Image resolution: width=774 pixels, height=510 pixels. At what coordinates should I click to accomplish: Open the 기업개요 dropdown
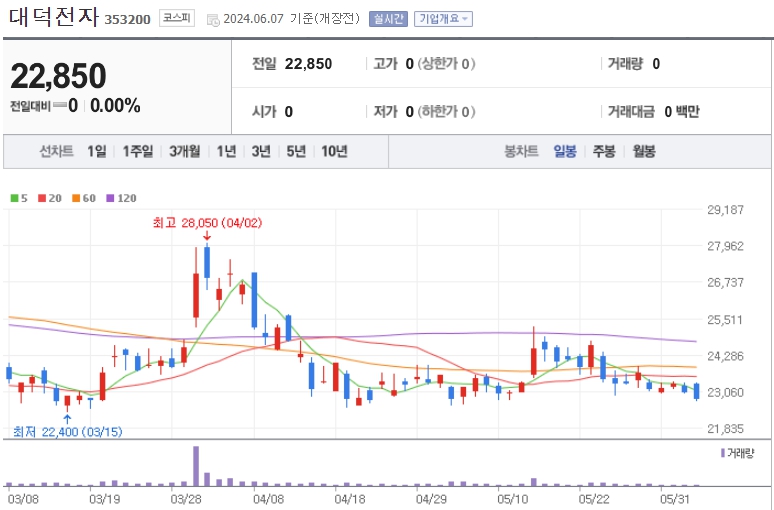443,19
